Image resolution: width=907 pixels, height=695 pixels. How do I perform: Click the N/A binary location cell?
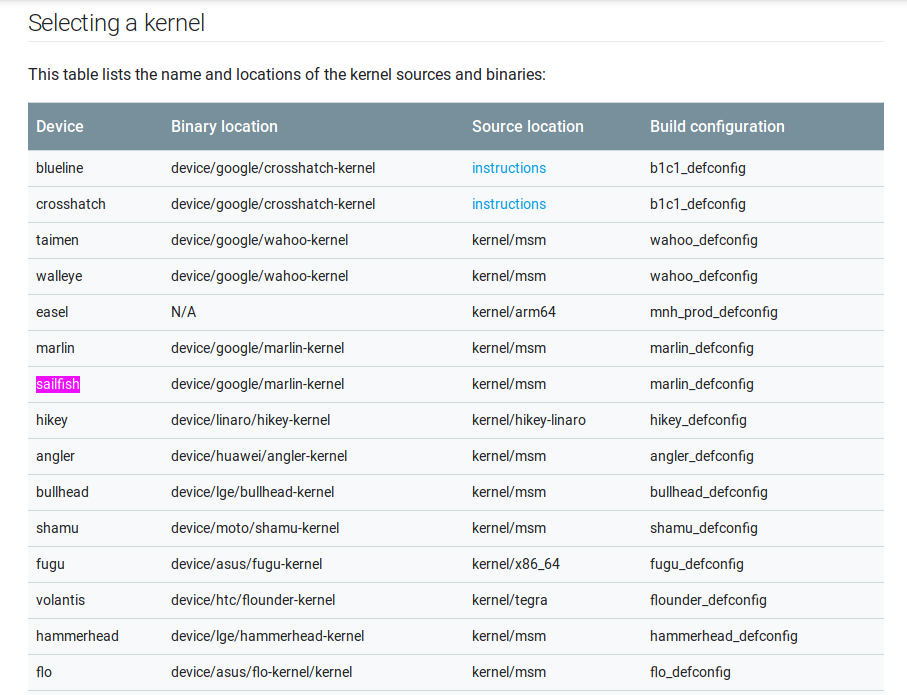(x=183, y=312)
